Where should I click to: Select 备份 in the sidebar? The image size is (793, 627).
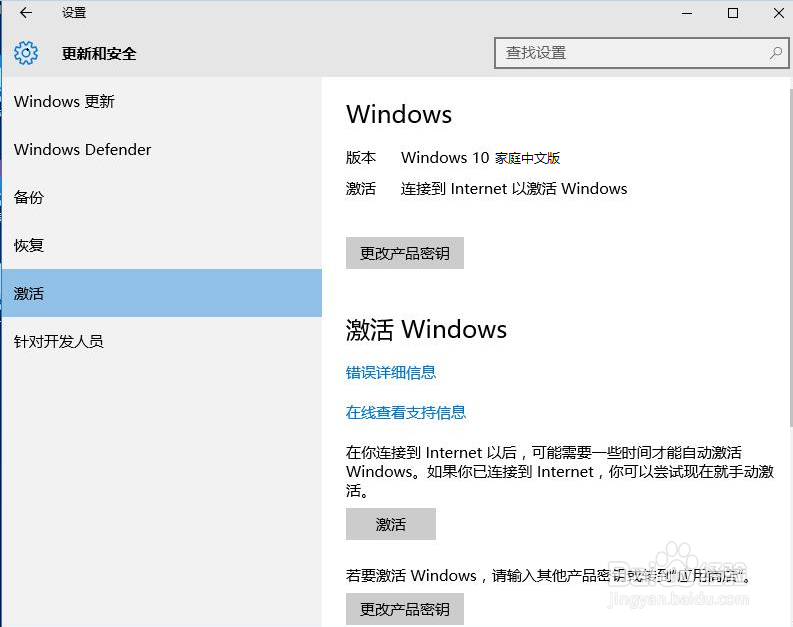(162, 197)
